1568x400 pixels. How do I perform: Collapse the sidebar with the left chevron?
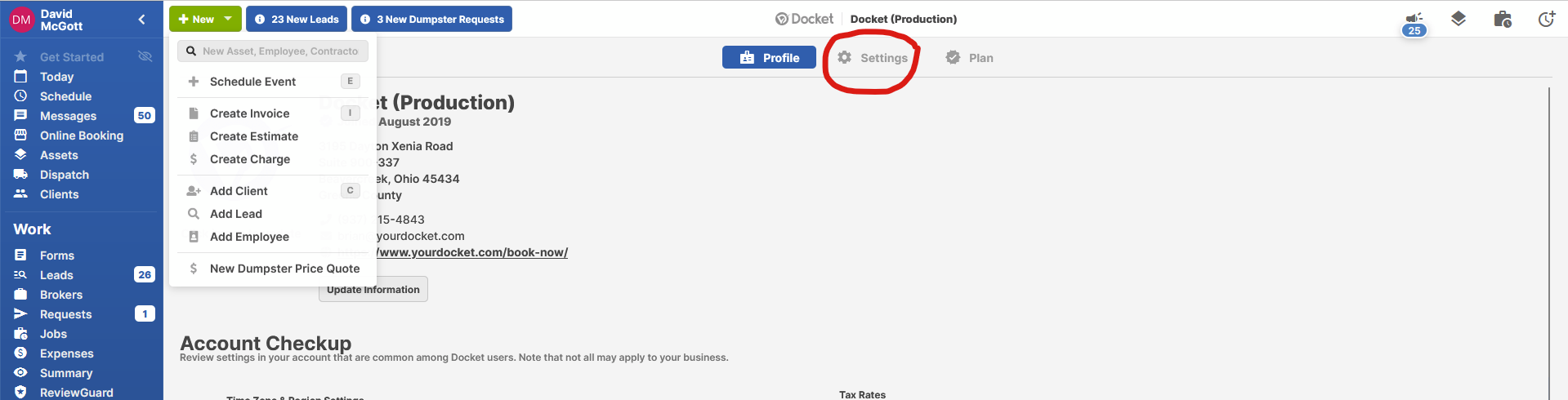click(x=142, y=19)
